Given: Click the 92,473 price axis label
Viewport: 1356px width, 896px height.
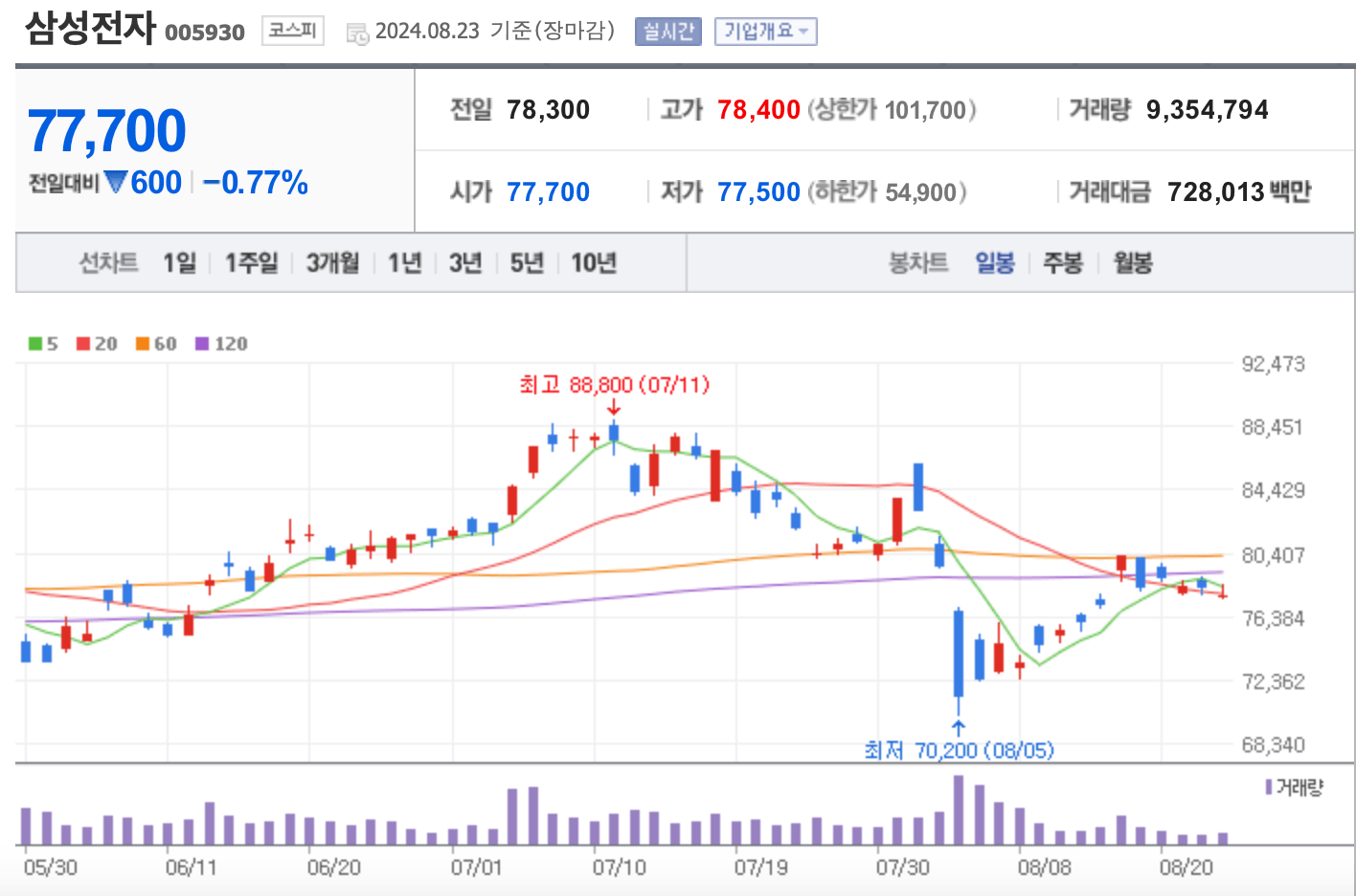Looking at the screenshot, I should tap(1273, 364).
